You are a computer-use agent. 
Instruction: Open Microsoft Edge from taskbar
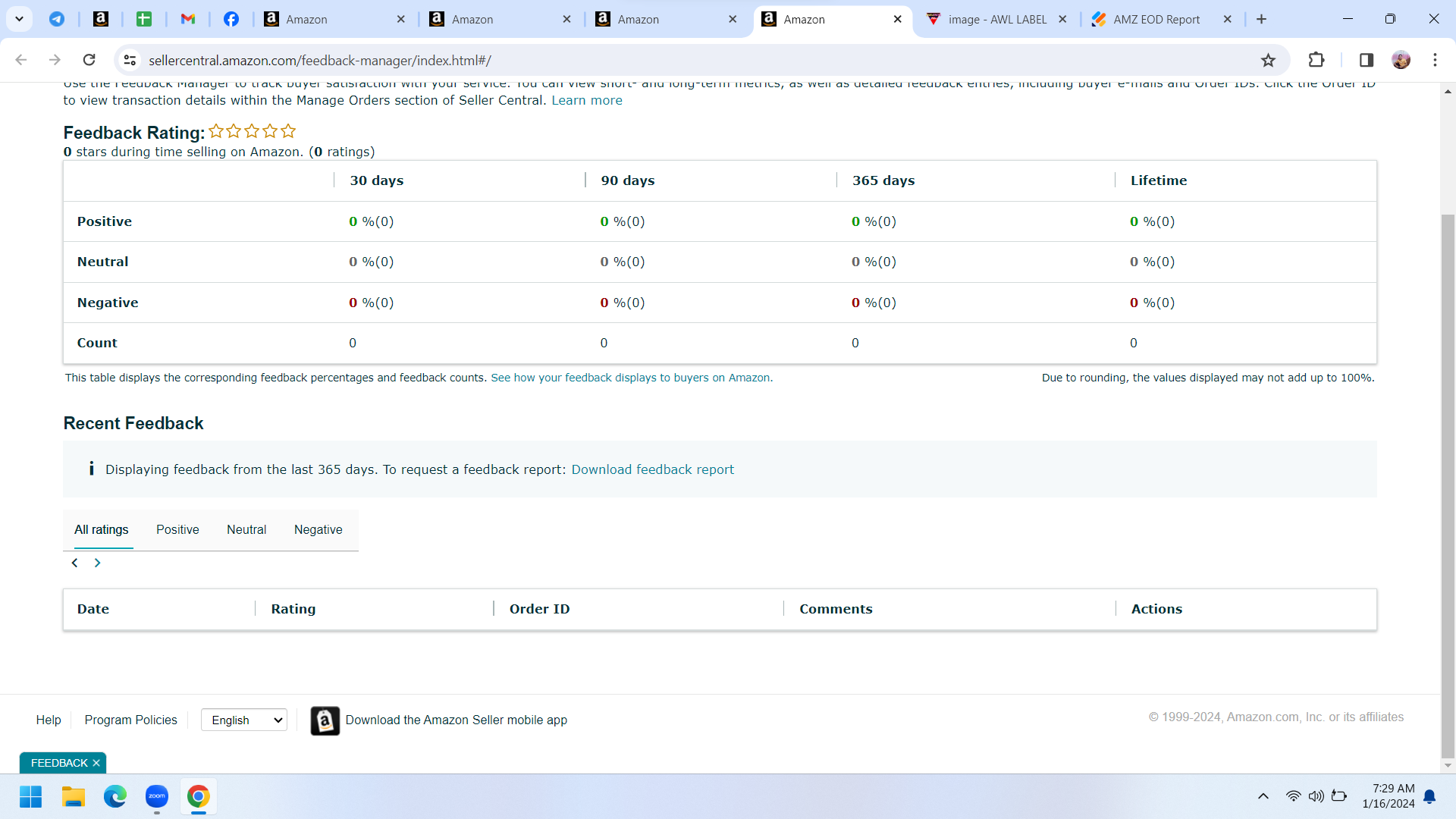[115, 796]
